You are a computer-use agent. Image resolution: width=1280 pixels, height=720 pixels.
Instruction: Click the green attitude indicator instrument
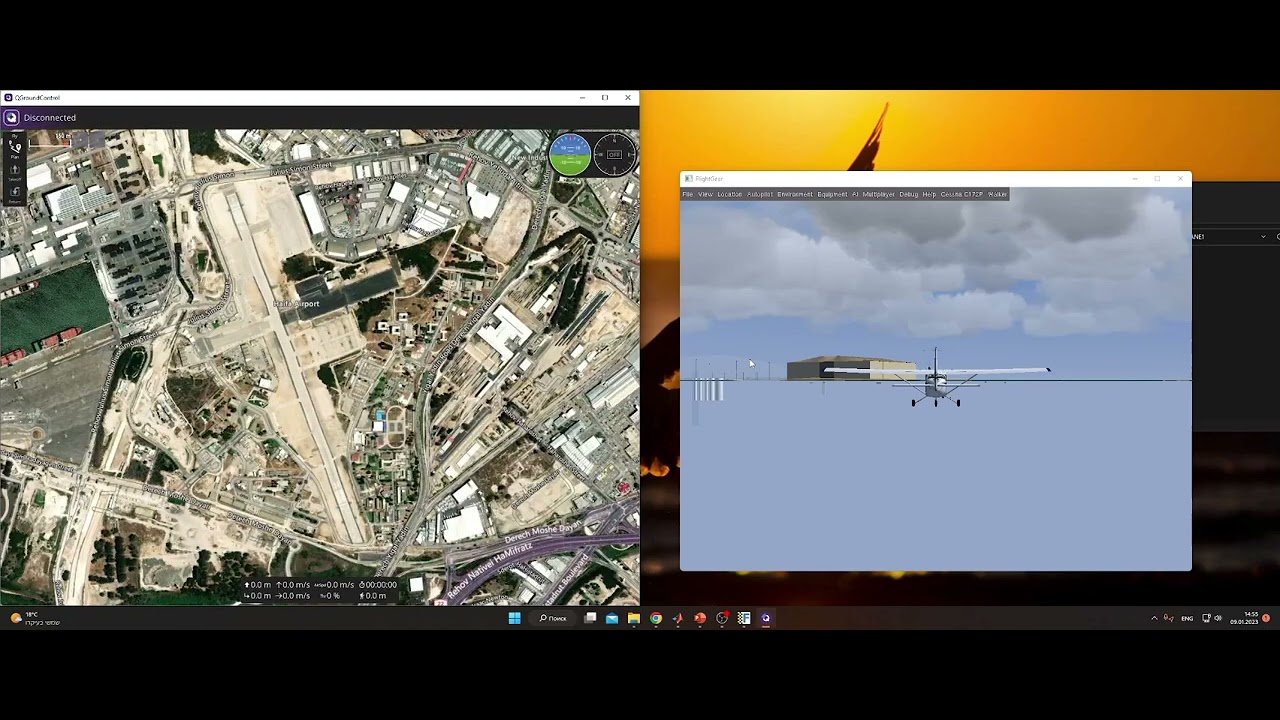570,154
